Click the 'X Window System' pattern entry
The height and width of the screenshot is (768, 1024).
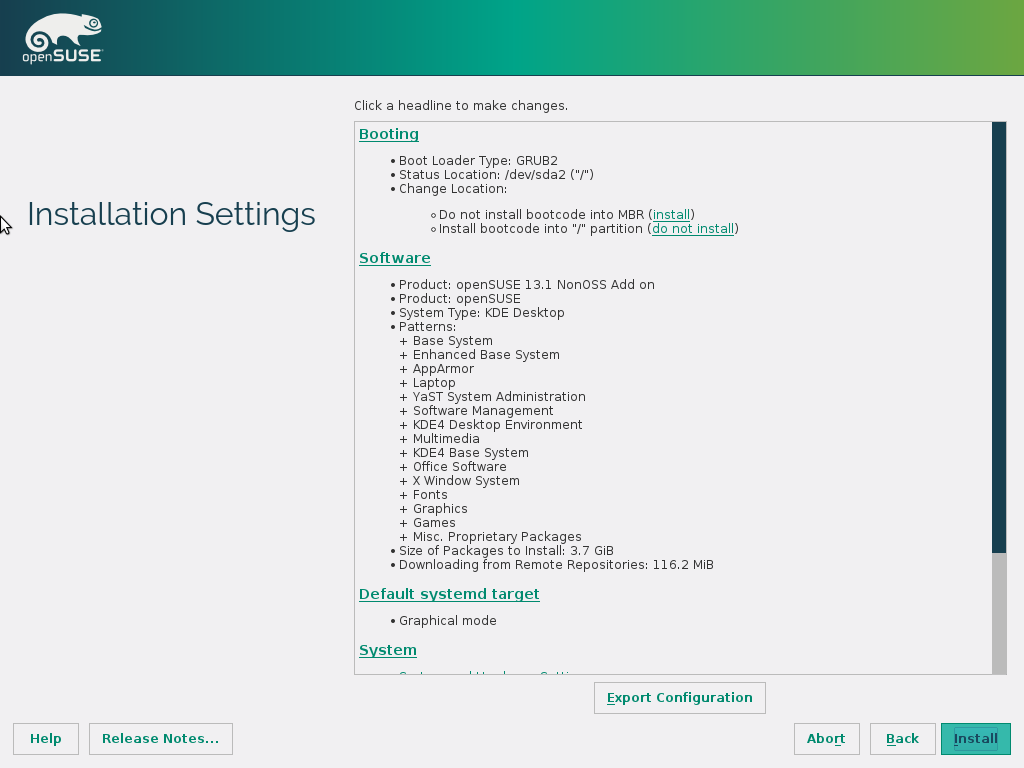pos(466,481)
